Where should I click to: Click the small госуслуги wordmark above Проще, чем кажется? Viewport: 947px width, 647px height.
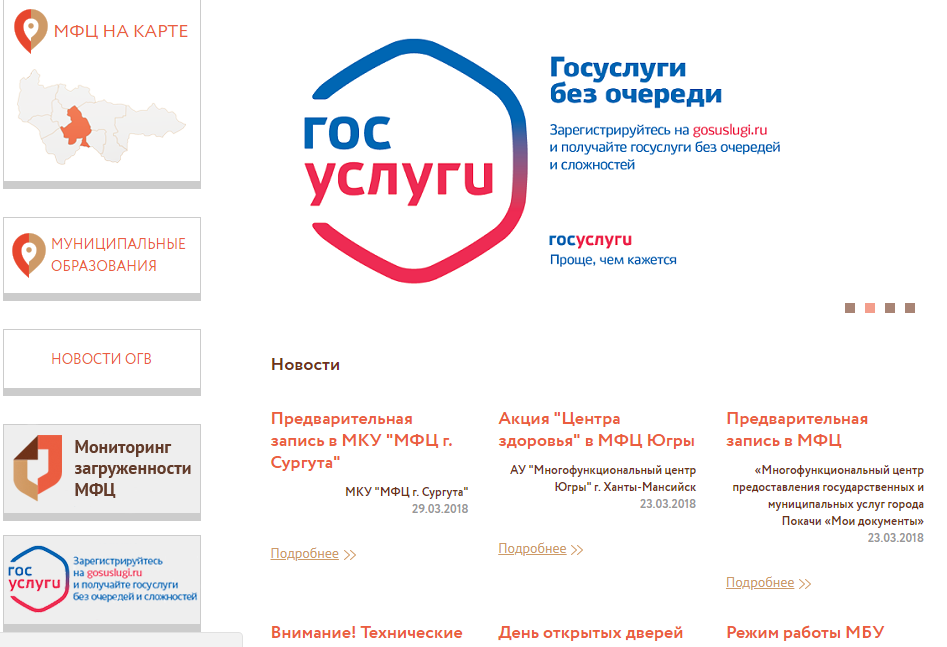click(590, 240)
